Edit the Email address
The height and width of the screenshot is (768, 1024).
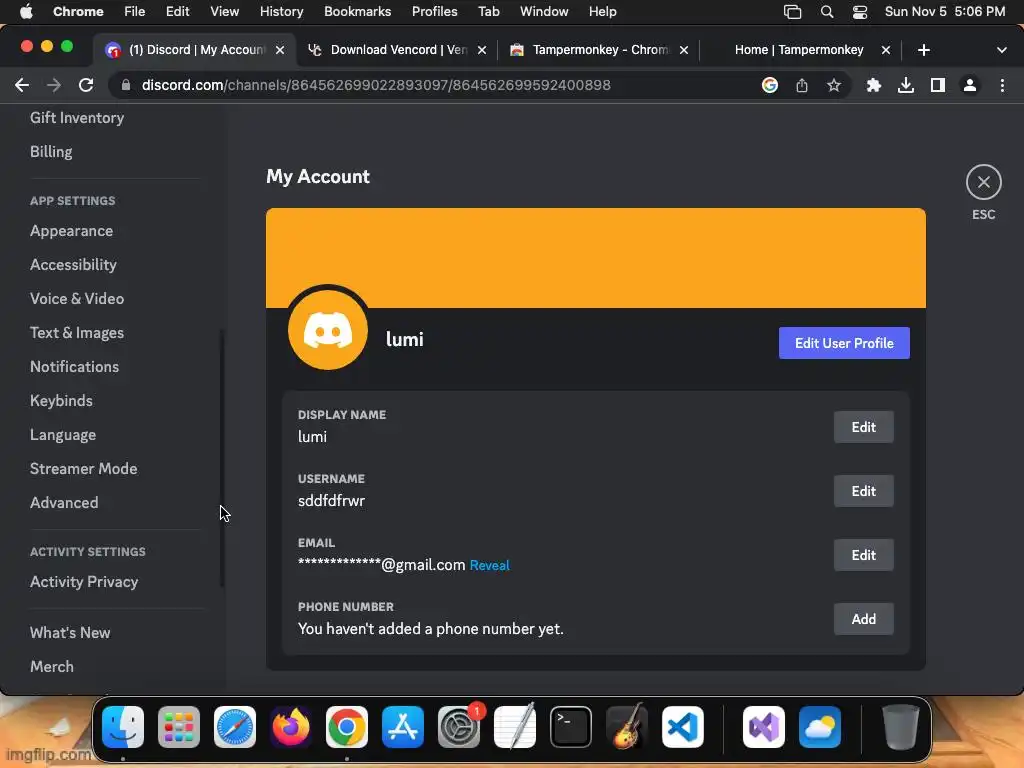coord(863,555)
